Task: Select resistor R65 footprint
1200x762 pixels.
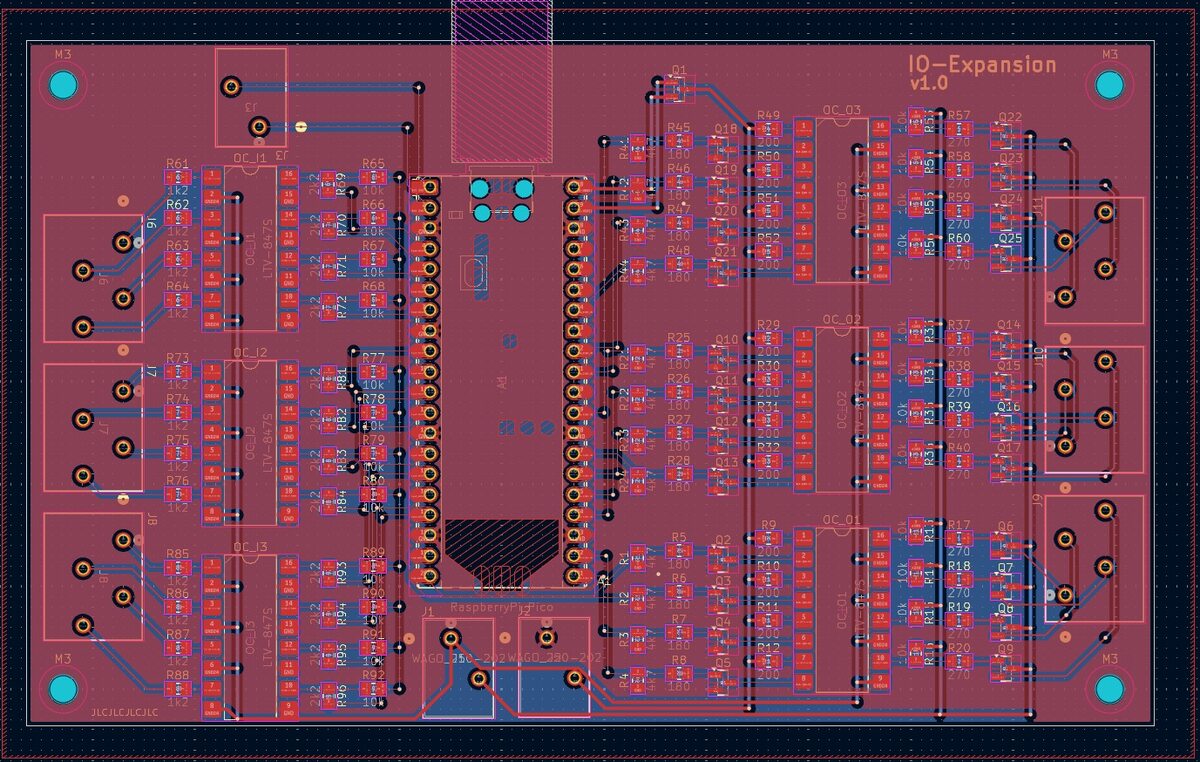Action: coord(373,178)
